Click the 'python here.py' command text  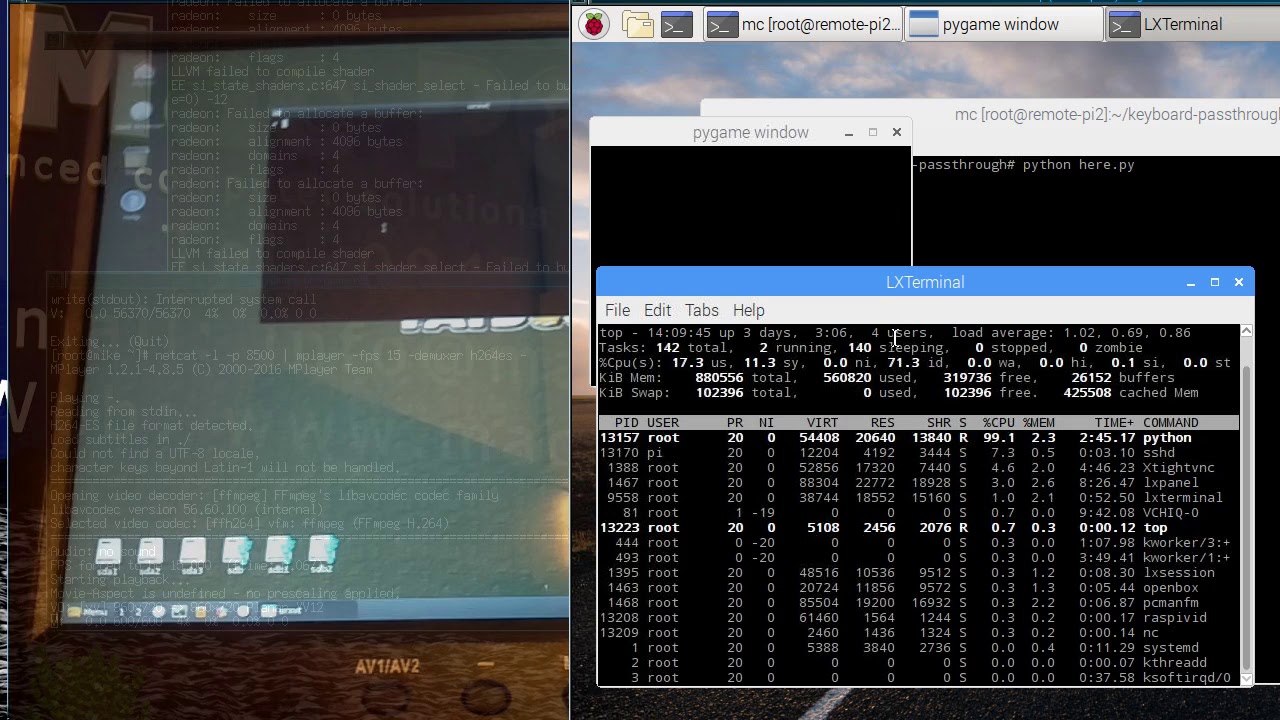point(1078,165)
